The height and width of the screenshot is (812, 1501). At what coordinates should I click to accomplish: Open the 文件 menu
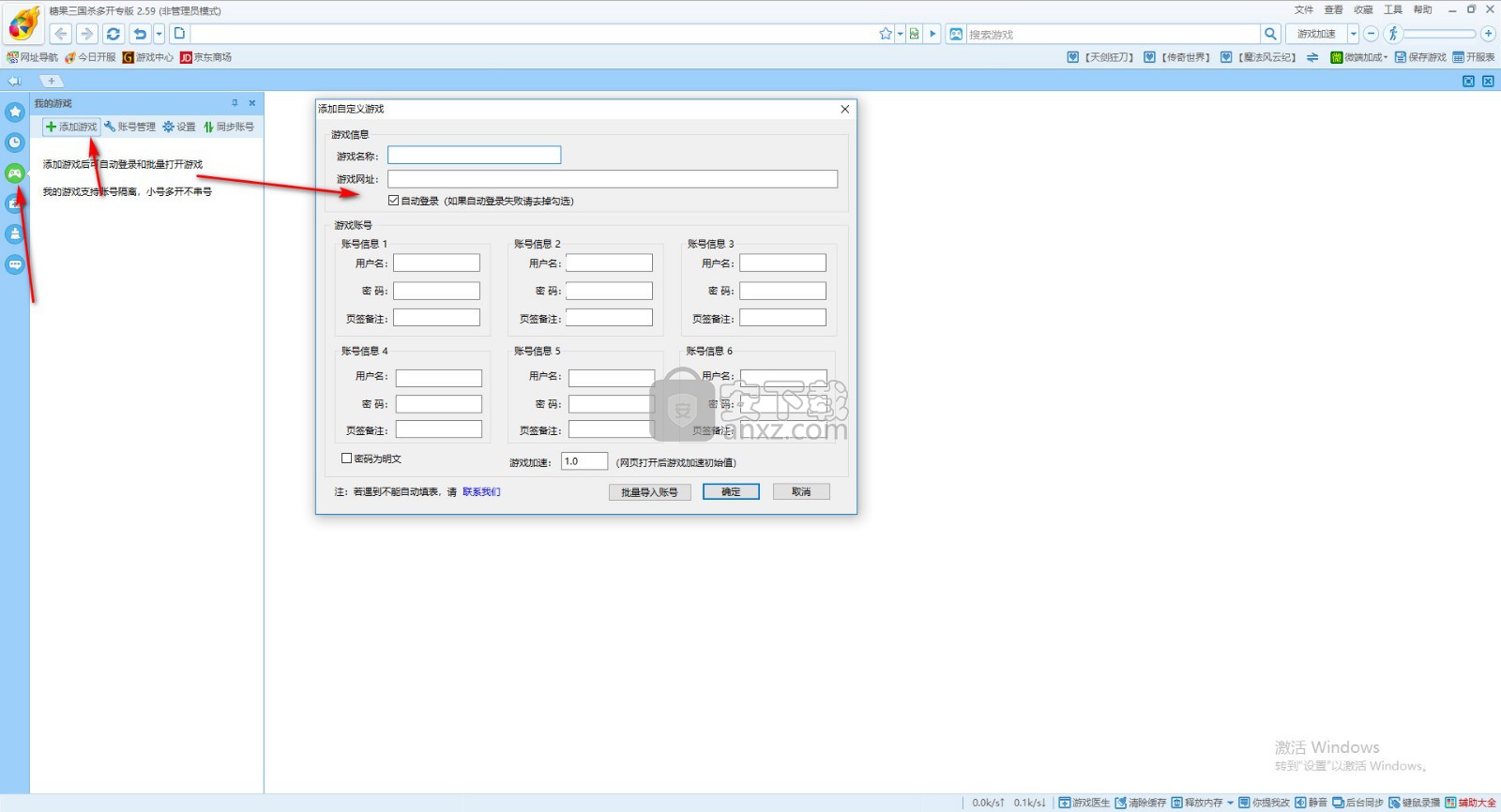click(1304, 9)
